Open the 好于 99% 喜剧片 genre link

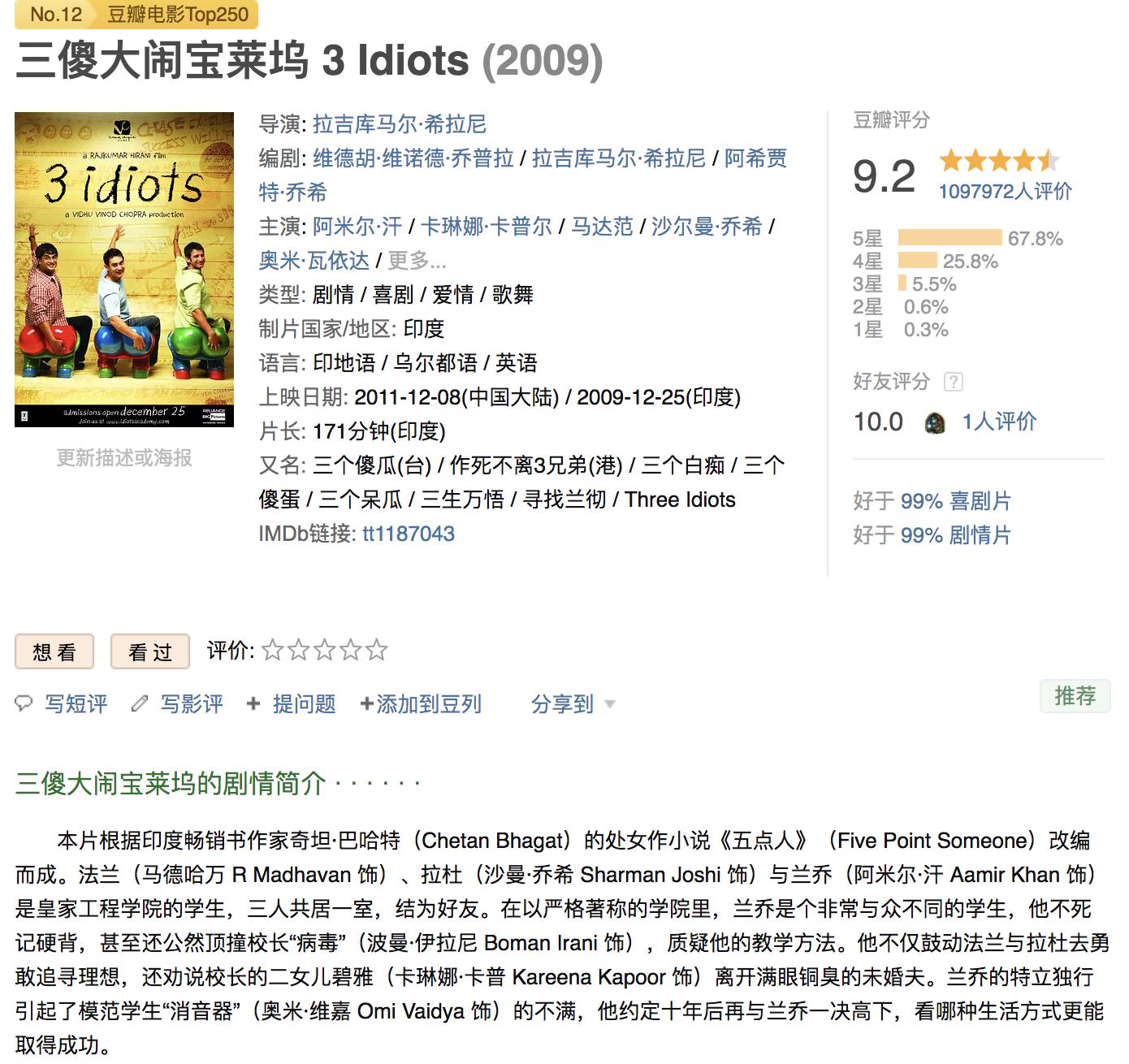point(932,501)
